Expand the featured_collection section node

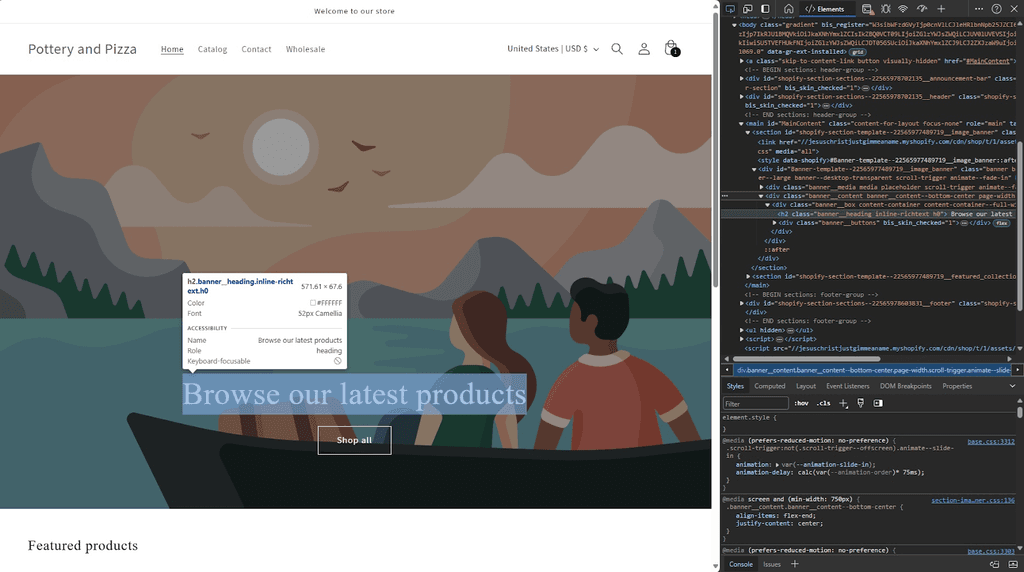[748, 277]
